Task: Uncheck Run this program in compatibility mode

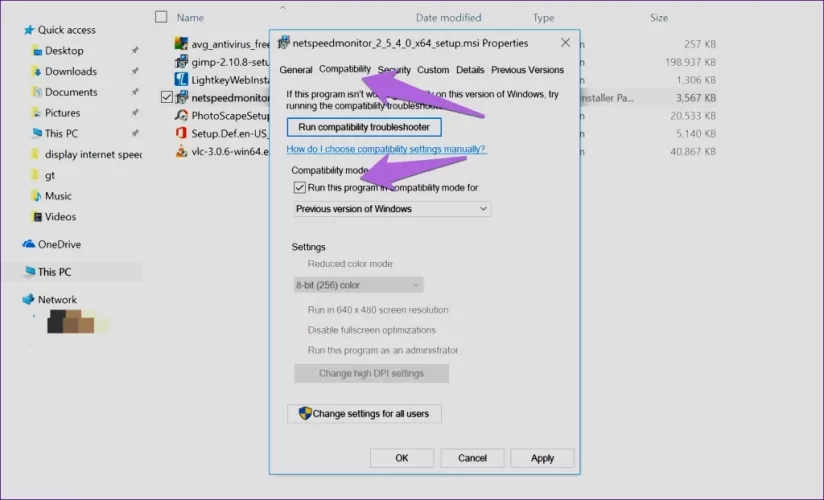Action: pyautogui.click(x=299, y=187)
